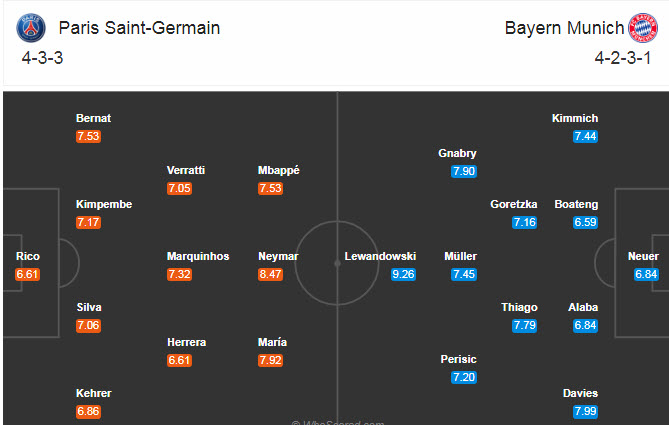
Task: Click Mbappé's player name
Action: pos(279,170)
